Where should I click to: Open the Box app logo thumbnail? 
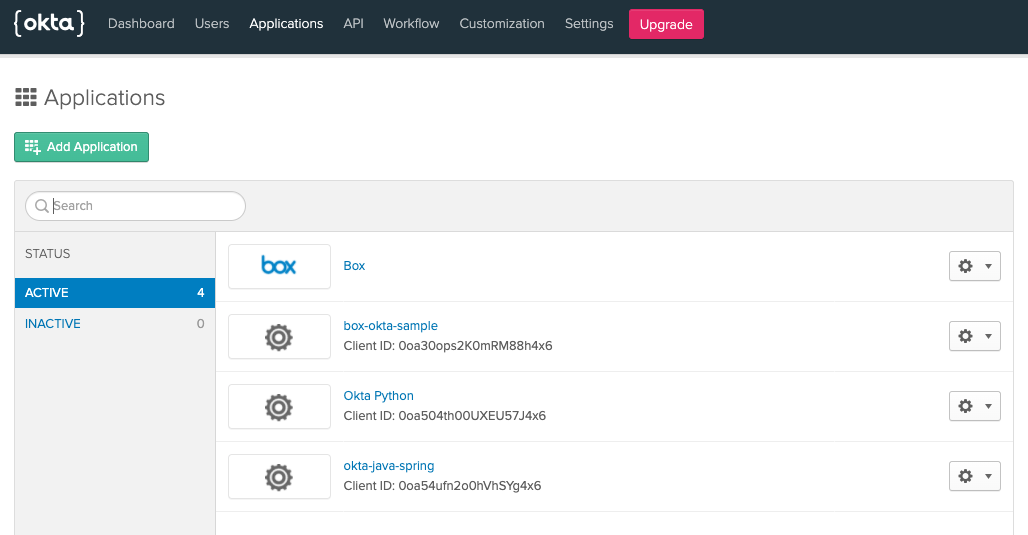tap(279, 266)
